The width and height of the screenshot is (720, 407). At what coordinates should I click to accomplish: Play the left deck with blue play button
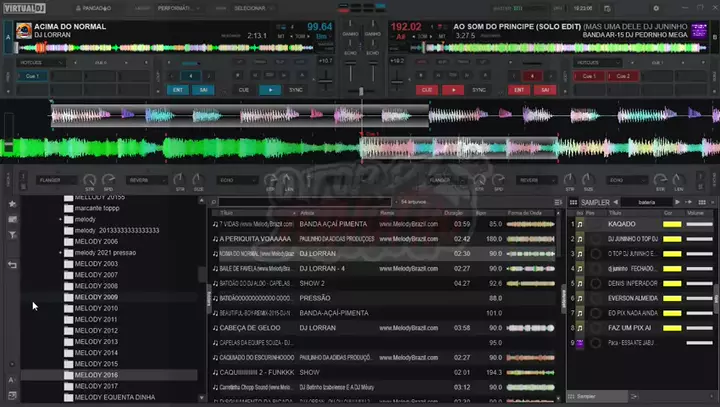tap(270, 90)
